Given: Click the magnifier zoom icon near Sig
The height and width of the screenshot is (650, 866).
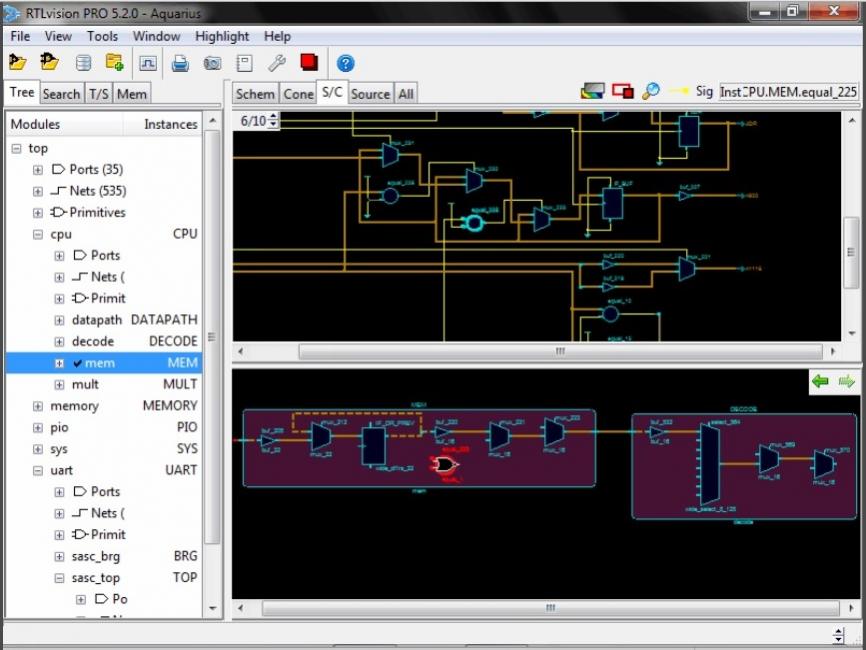Looking at the screenshot, I should (651, 91).
